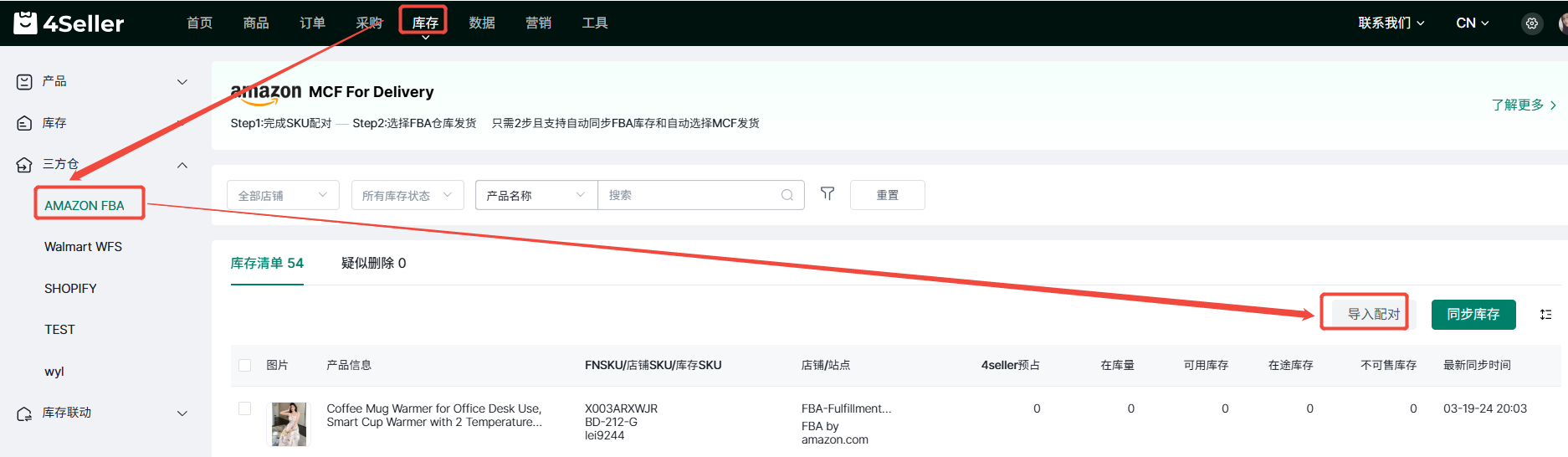
Task: Open the 全部店铺 store dropdown
Action: pyautogui.click(x=282, y=195)
